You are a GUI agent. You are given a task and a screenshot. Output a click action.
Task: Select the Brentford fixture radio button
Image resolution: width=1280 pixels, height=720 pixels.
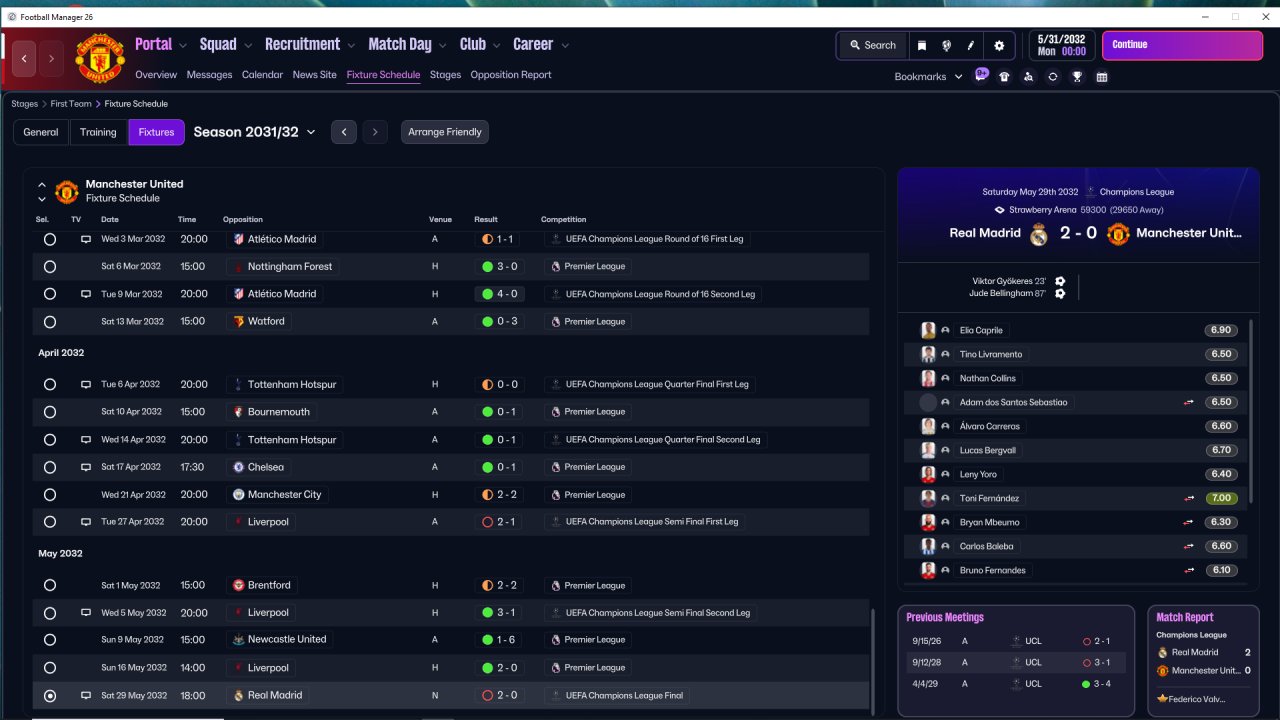point(50,585)
